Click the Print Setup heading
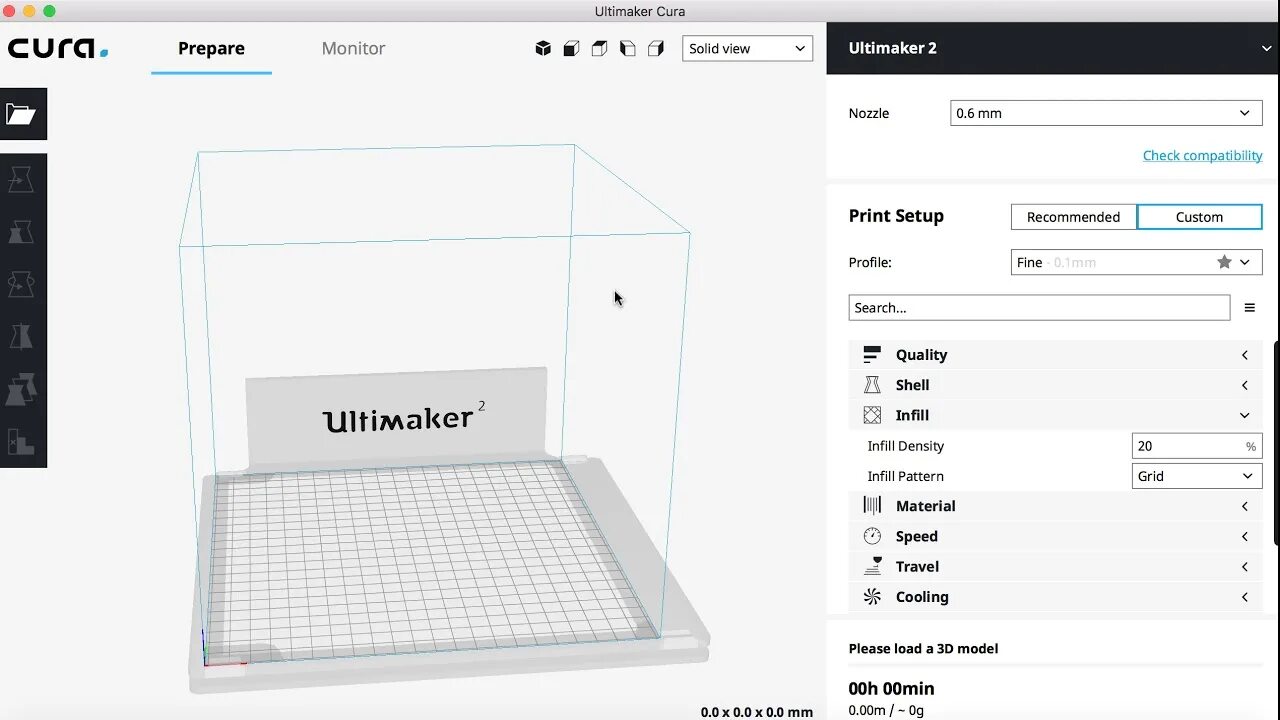Image resolution: width=1280 pixels, height=720 pixels. [x=896, y=216]
